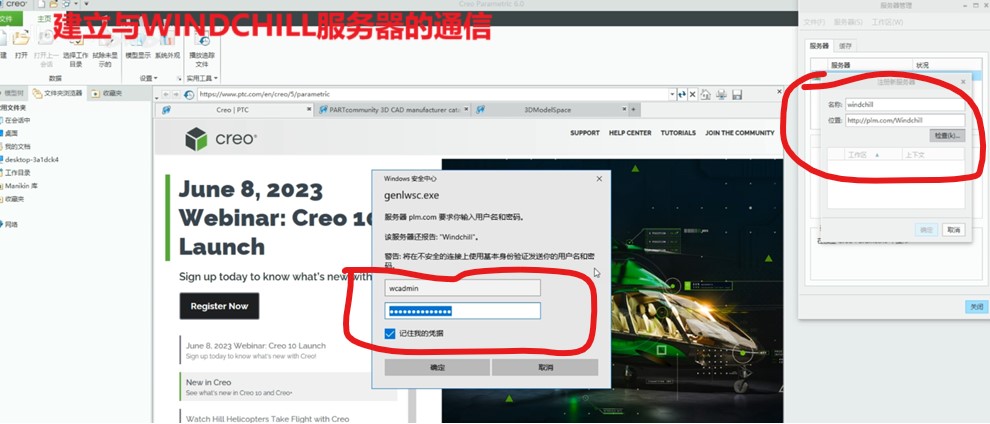Click the 名称 field containing windchill
The height and width of the screenshot is (424, 990).
(x=905, y=105)
